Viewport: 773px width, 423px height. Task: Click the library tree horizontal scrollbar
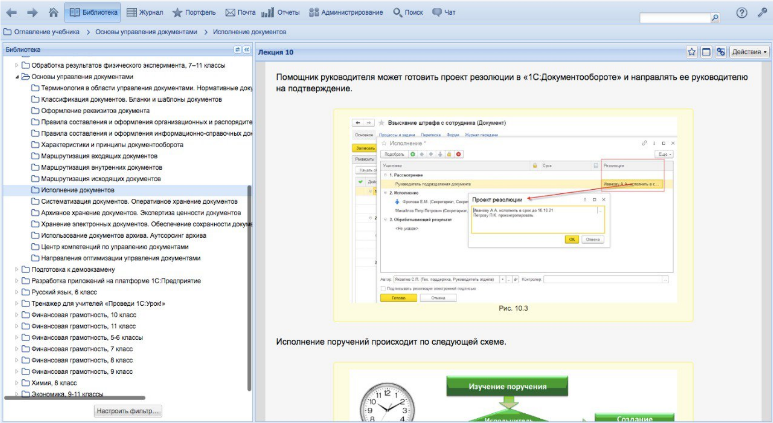point(74,397)
